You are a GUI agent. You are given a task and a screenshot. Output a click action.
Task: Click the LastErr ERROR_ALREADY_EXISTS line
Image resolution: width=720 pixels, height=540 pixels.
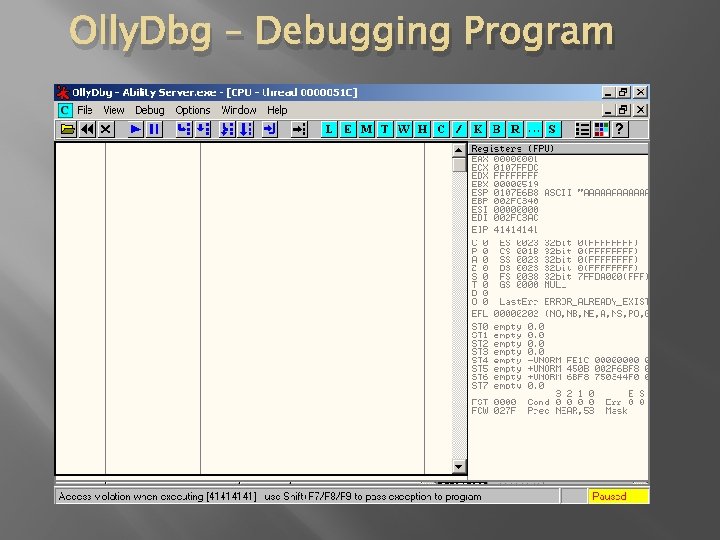574,302
